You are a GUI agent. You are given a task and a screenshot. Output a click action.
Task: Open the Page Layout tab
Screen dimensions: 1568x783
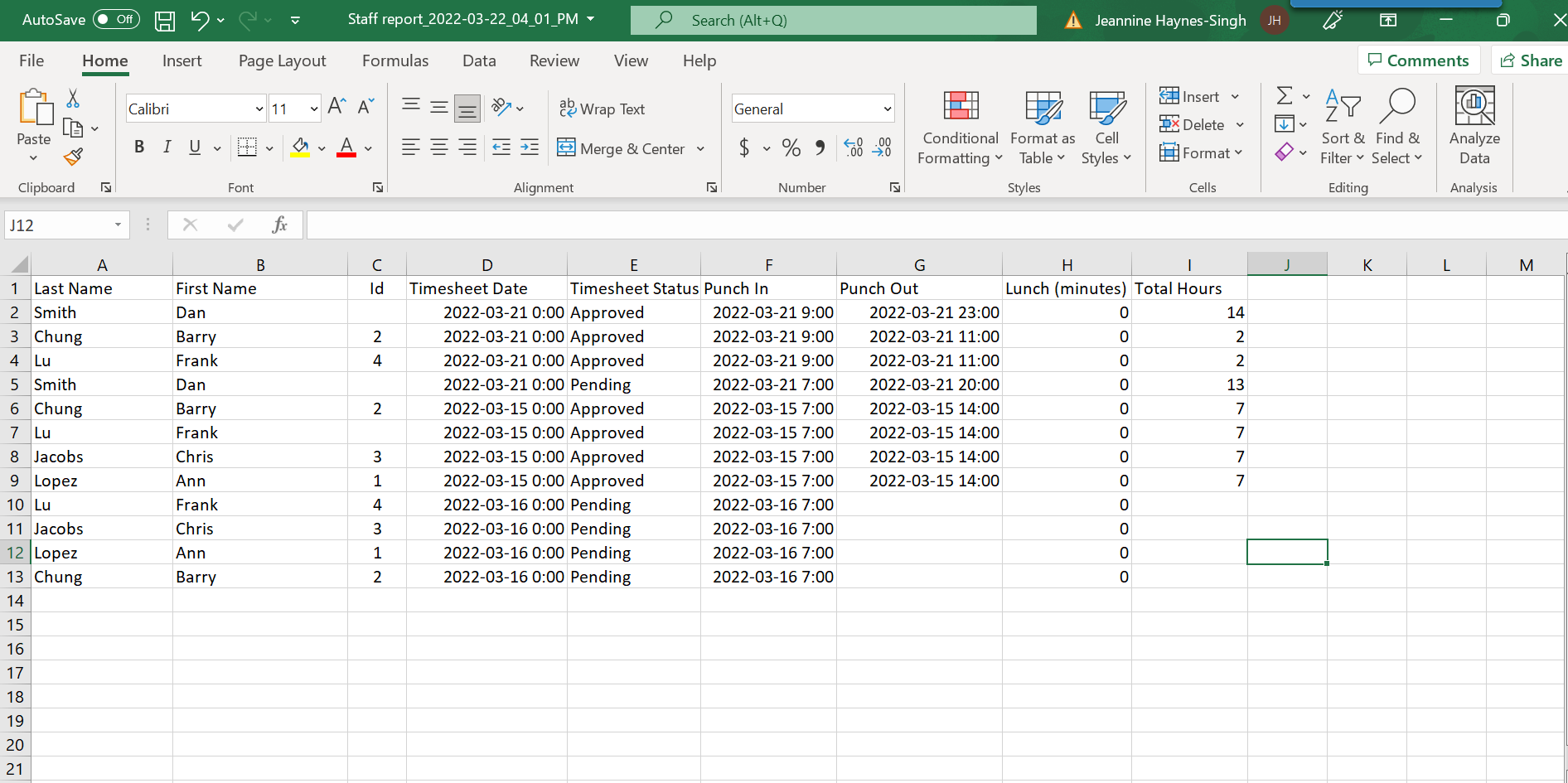282,61
